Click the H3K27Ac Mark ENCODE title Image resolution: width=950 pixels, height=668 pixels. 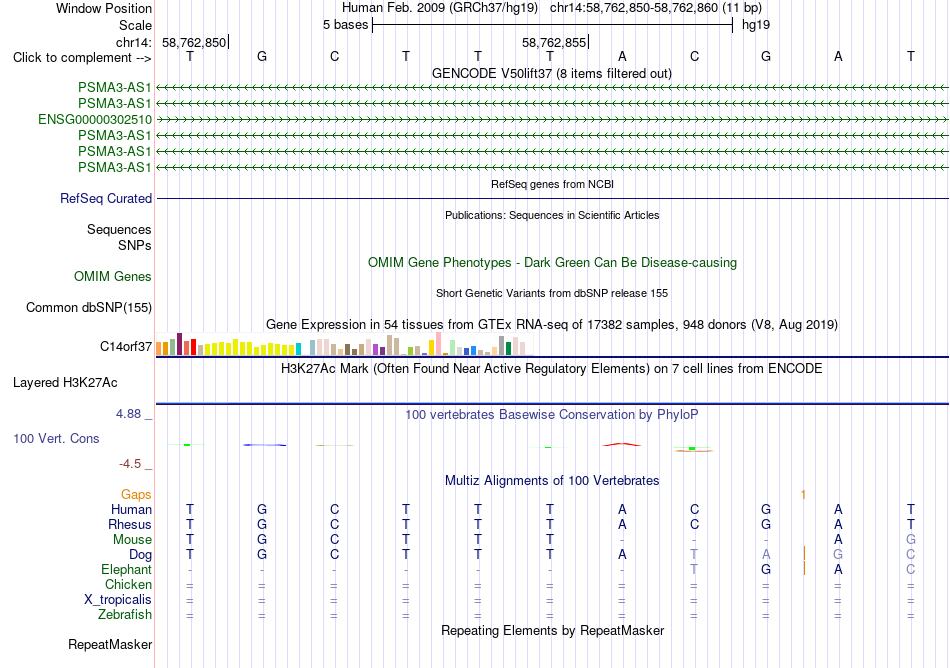click(x=551, y=368)
